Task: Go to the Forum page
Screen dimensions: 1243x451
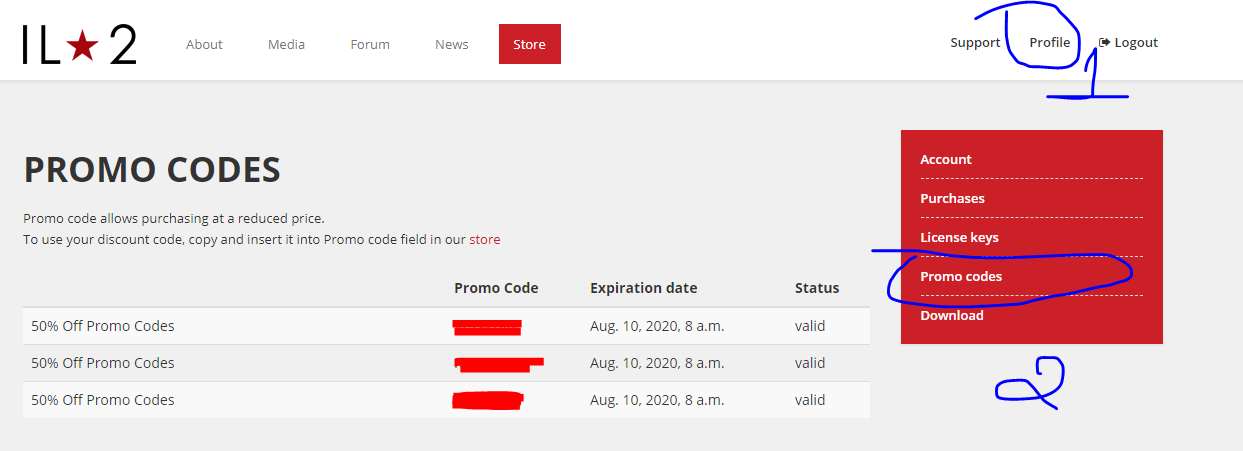Action: pyautogui.click(x=370, y=44)
